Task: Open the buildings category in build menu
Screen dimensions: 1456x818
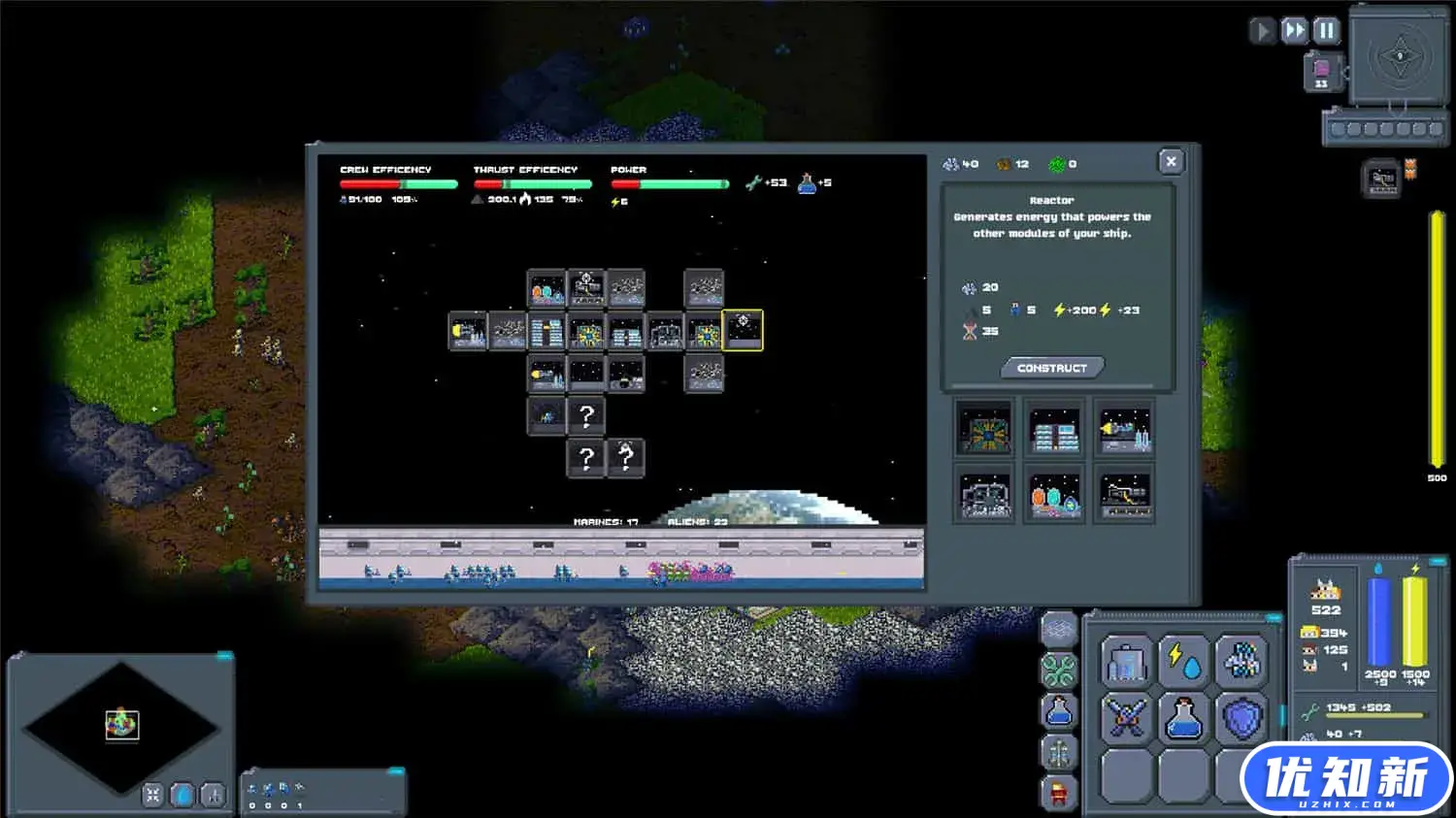Action: (1126, 661)
